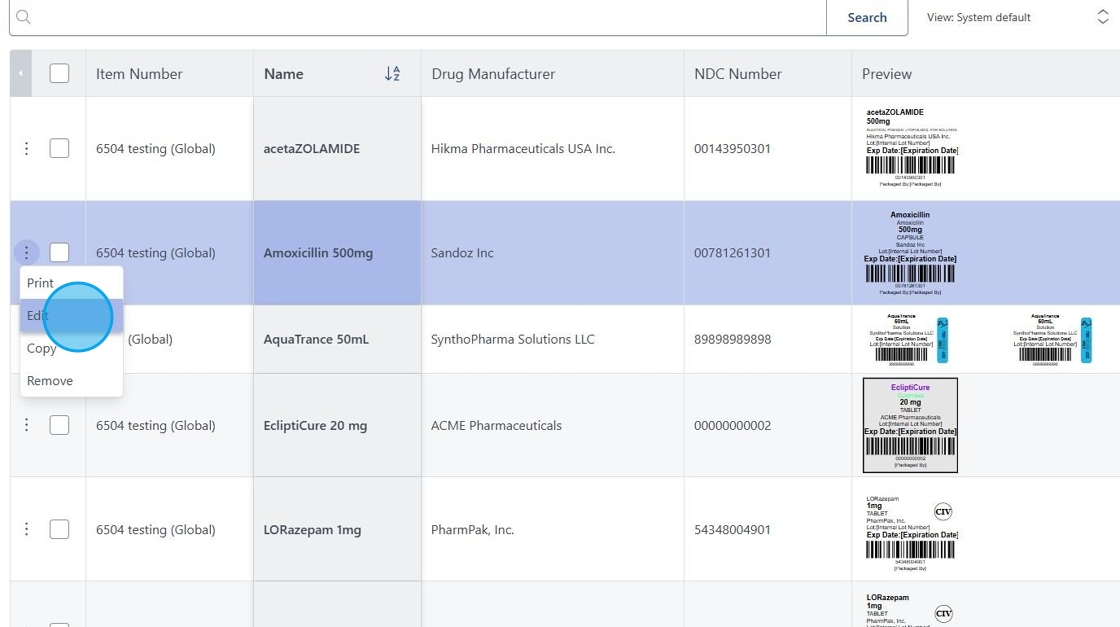Choose Copy from the context menu
The width and height of the screenshot is (1120, 627).
pyautogui.click(x=71, y=348)
